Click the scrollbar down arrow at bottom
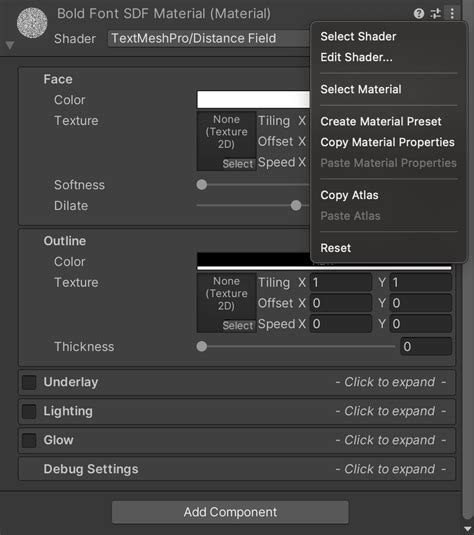The height and width of the screenshot is (535, 474). 468,529
